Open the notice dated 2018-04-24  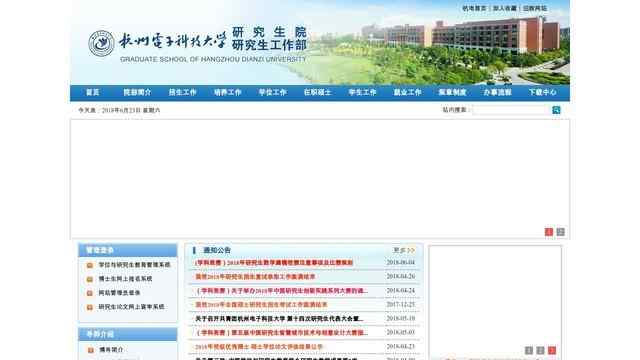tap(281, 291)
